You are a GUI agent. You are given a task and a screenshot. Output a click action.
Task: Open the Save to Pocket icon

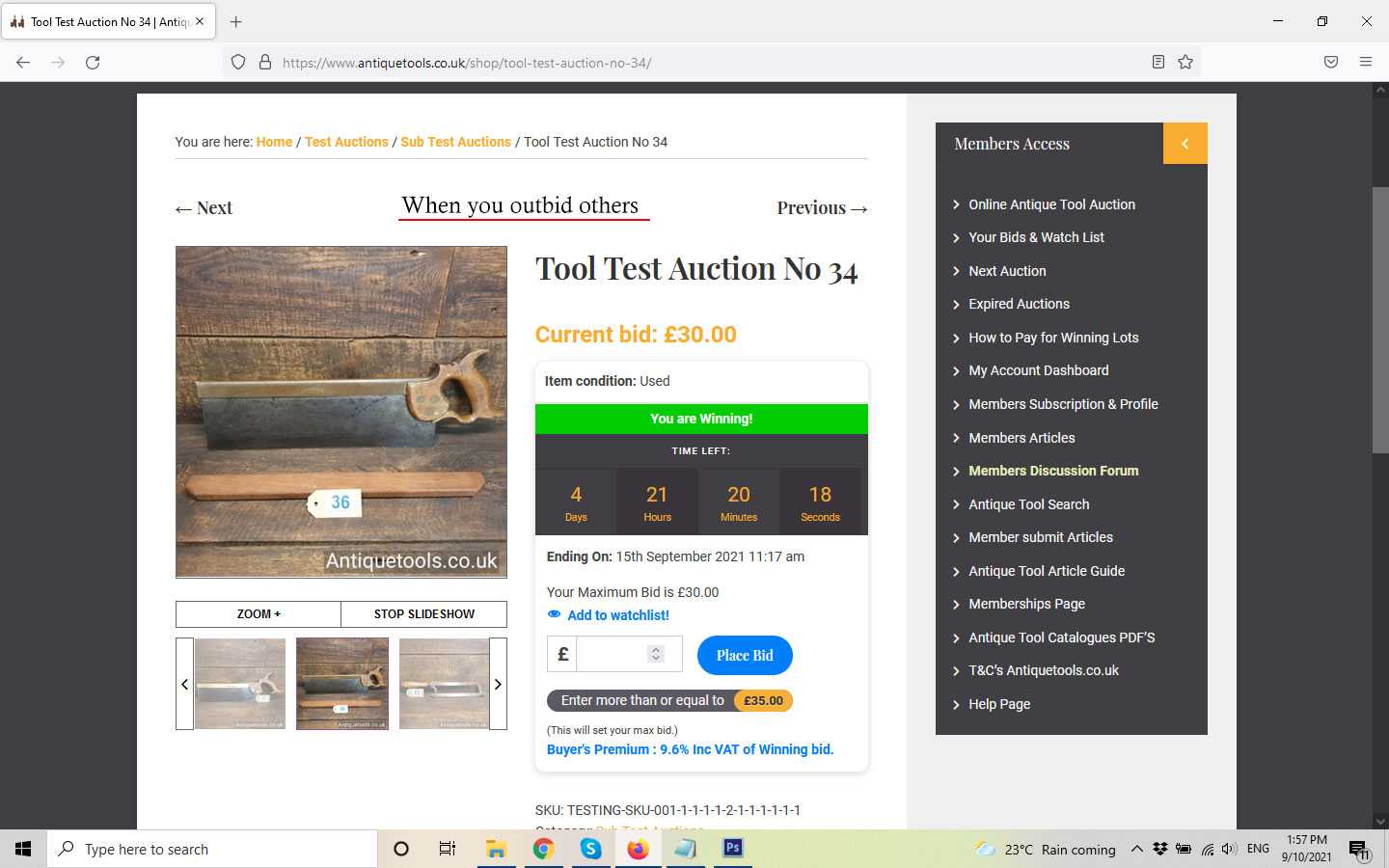(1331, 62)
